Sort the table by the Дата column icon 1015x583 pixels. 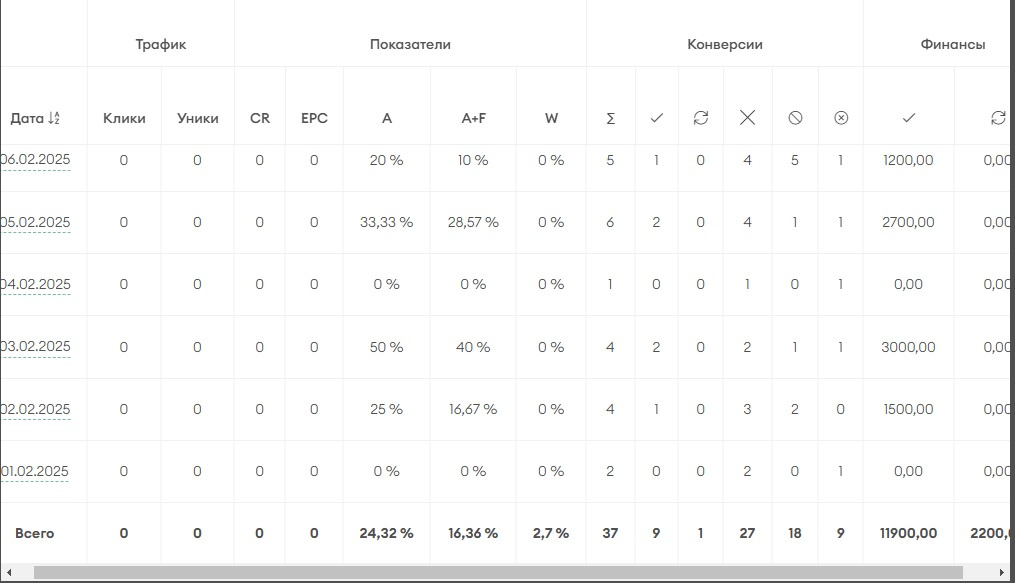coord(55,118)
